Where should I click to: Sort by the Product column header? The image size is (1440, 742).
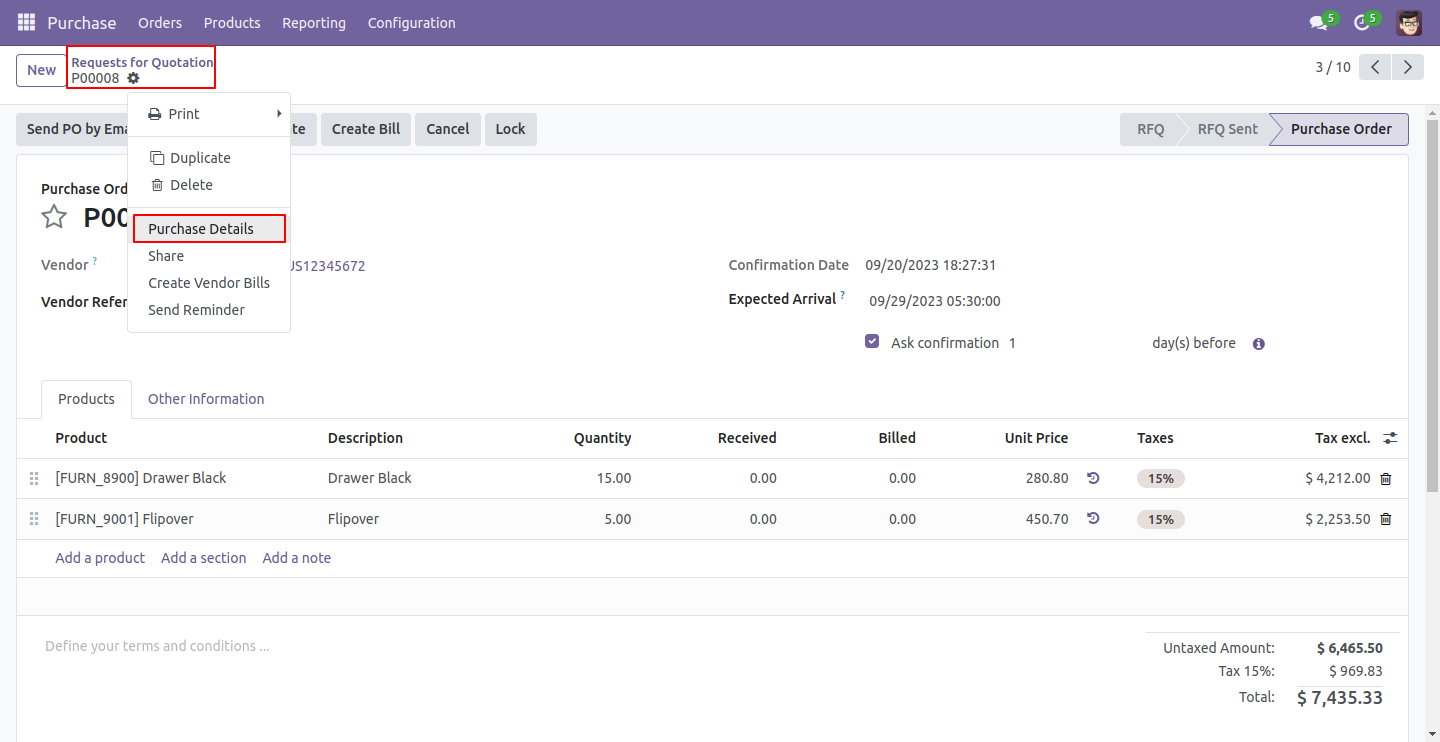coord(81,438)
